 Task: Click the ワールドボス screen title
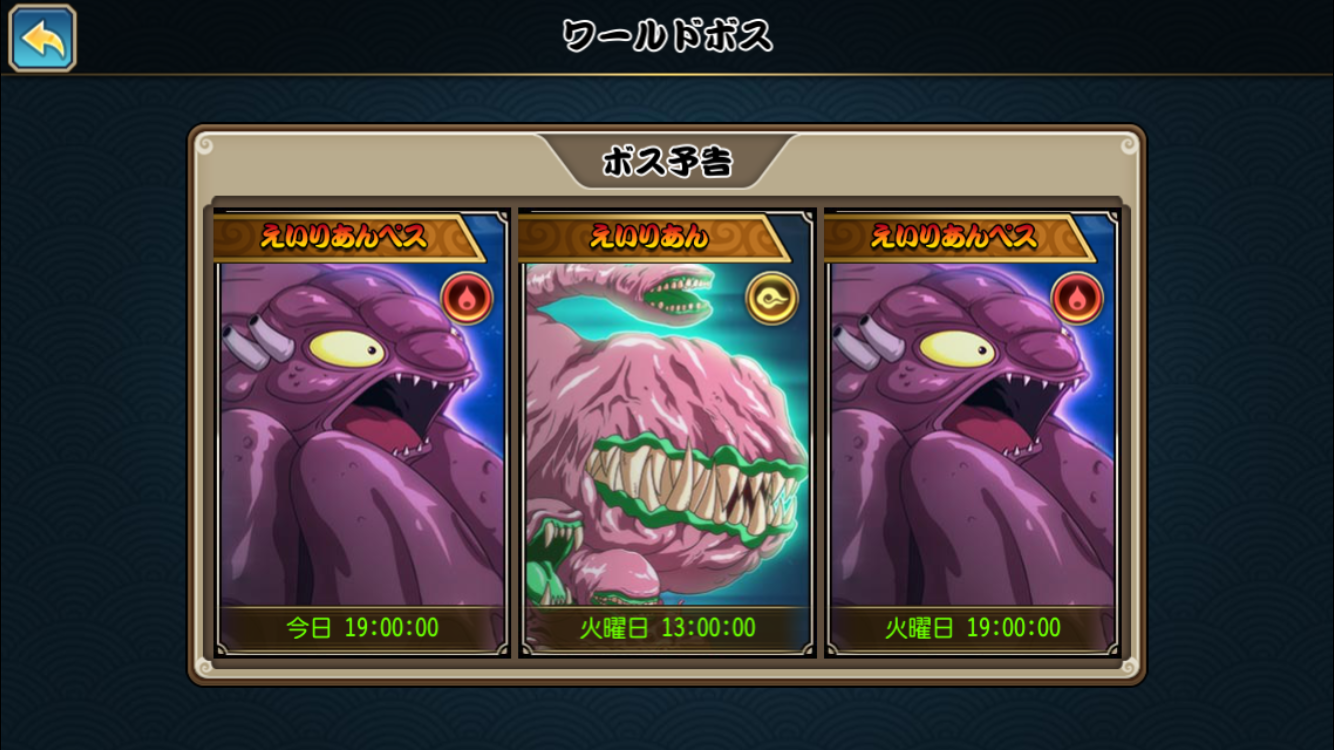667,37
